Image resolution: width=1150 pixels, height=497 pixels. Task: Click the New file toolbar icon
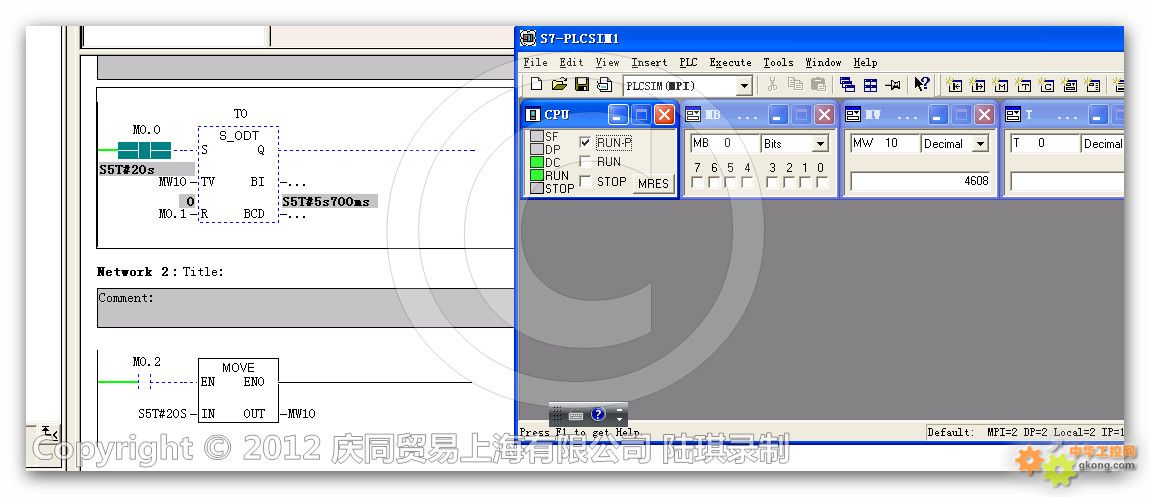[x=536, y=86]
